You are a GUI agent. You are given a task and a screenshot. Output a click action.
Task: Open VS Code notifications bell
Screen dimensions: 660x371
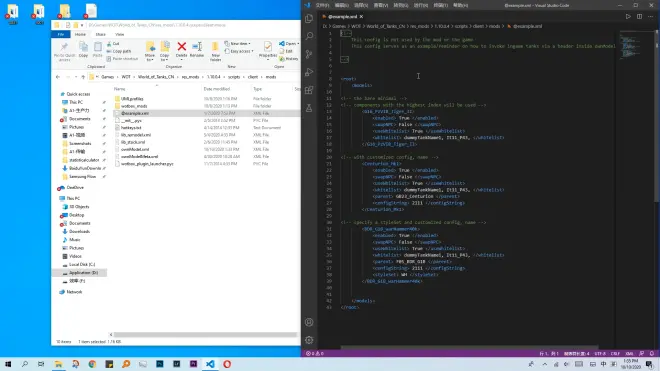pos(652,354)
